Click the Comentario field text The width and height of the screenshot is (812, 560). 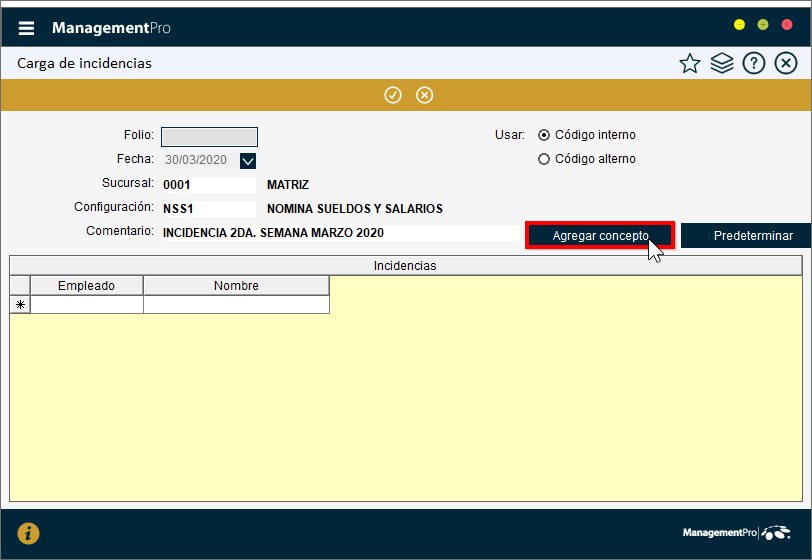340,233
